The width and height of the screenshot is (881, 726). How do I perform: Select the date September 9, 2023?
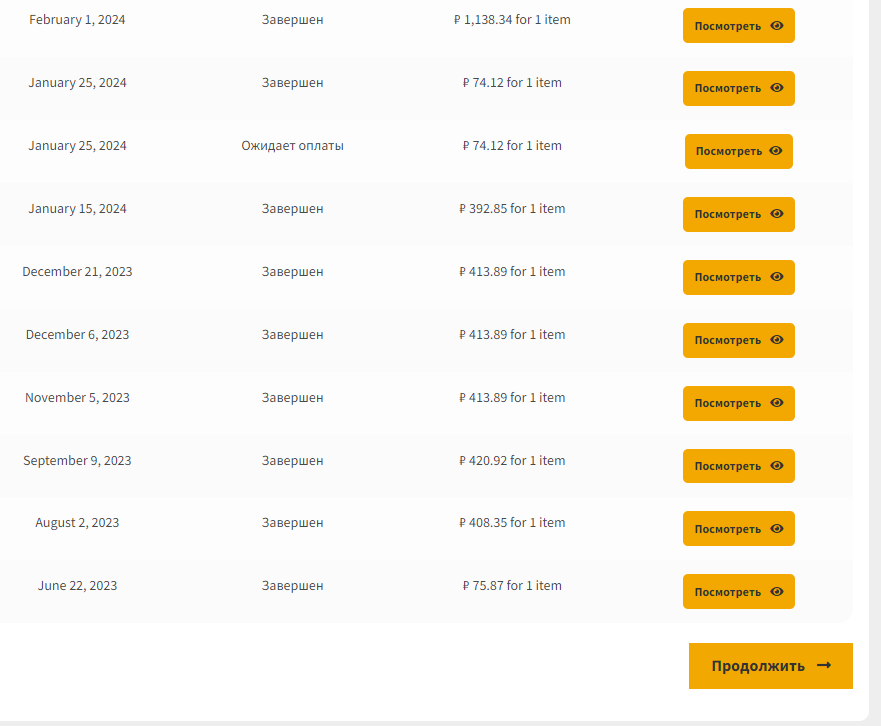tap(77, 460)
